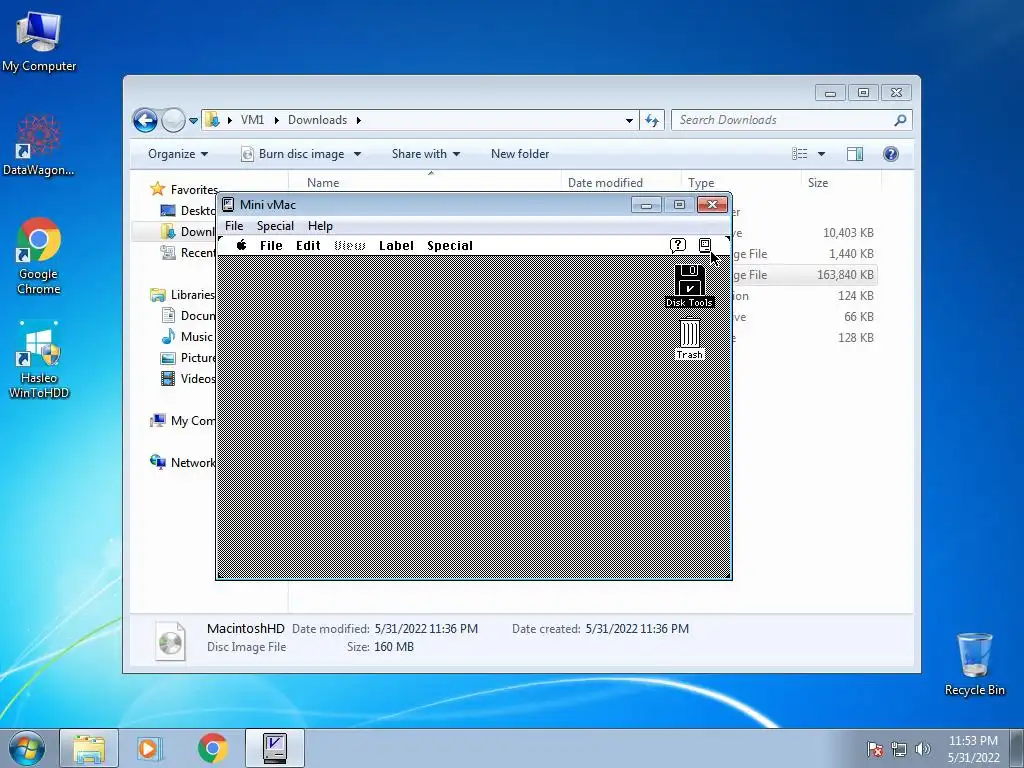
Task: Click Downloads in the address breadcrumb
Action: (317, 120)
